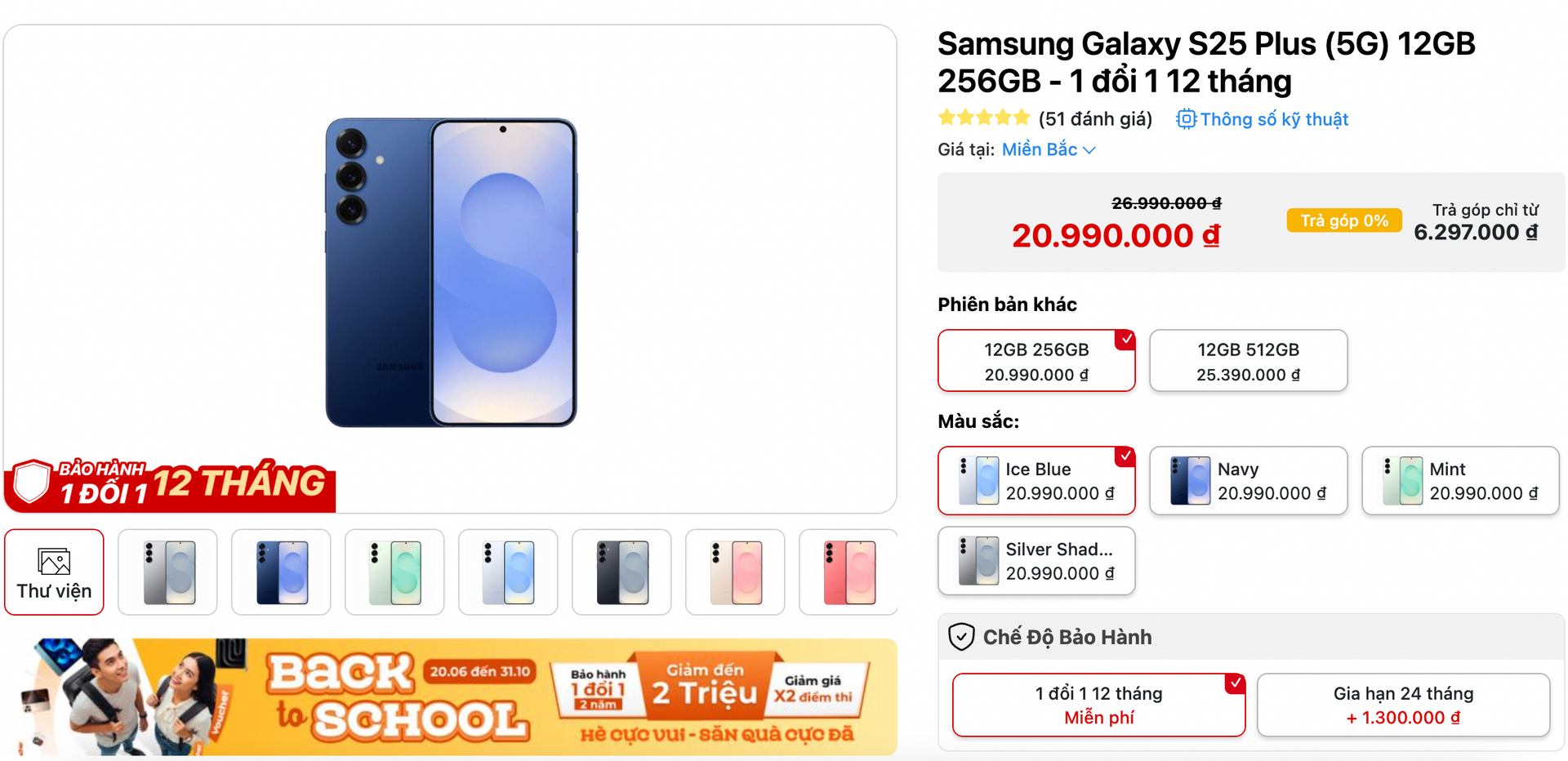This screenshot has width=1568, height=761.
Task: Open the Thư viện gallery icon
Action: pos(54,563)
